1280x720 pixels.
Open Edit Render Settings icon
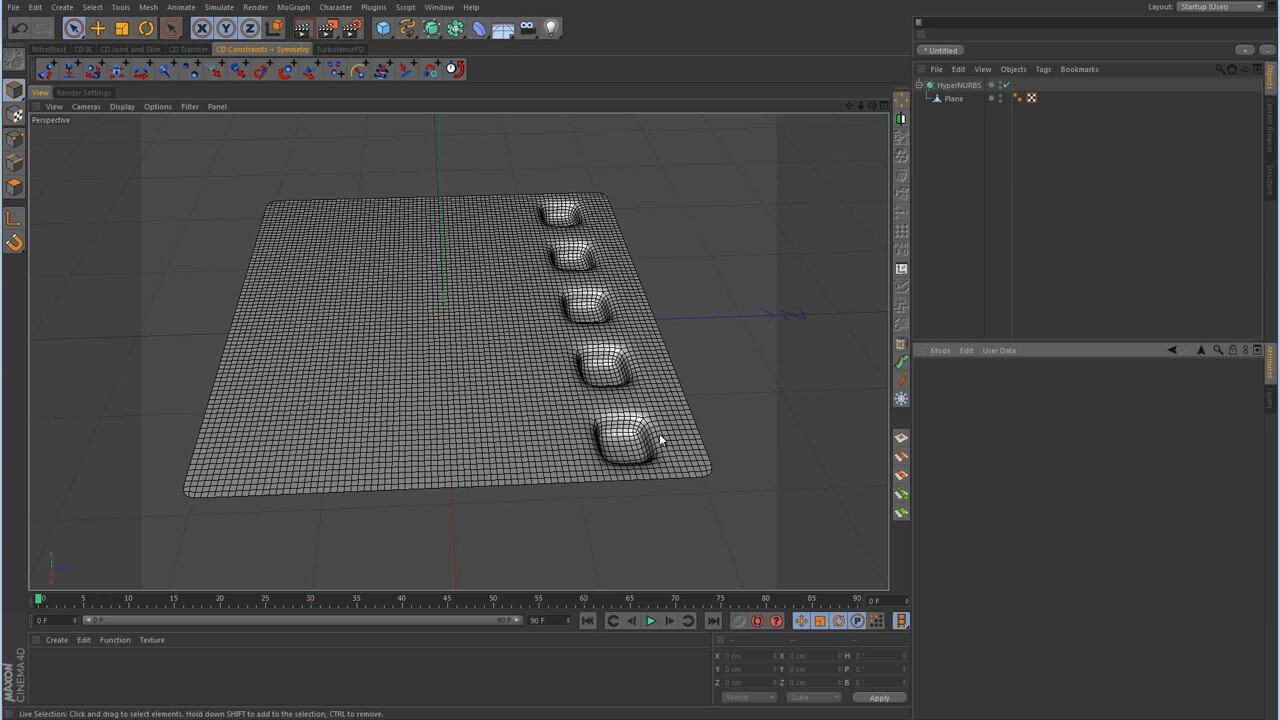pyautogui.click(x=351, y=28)
